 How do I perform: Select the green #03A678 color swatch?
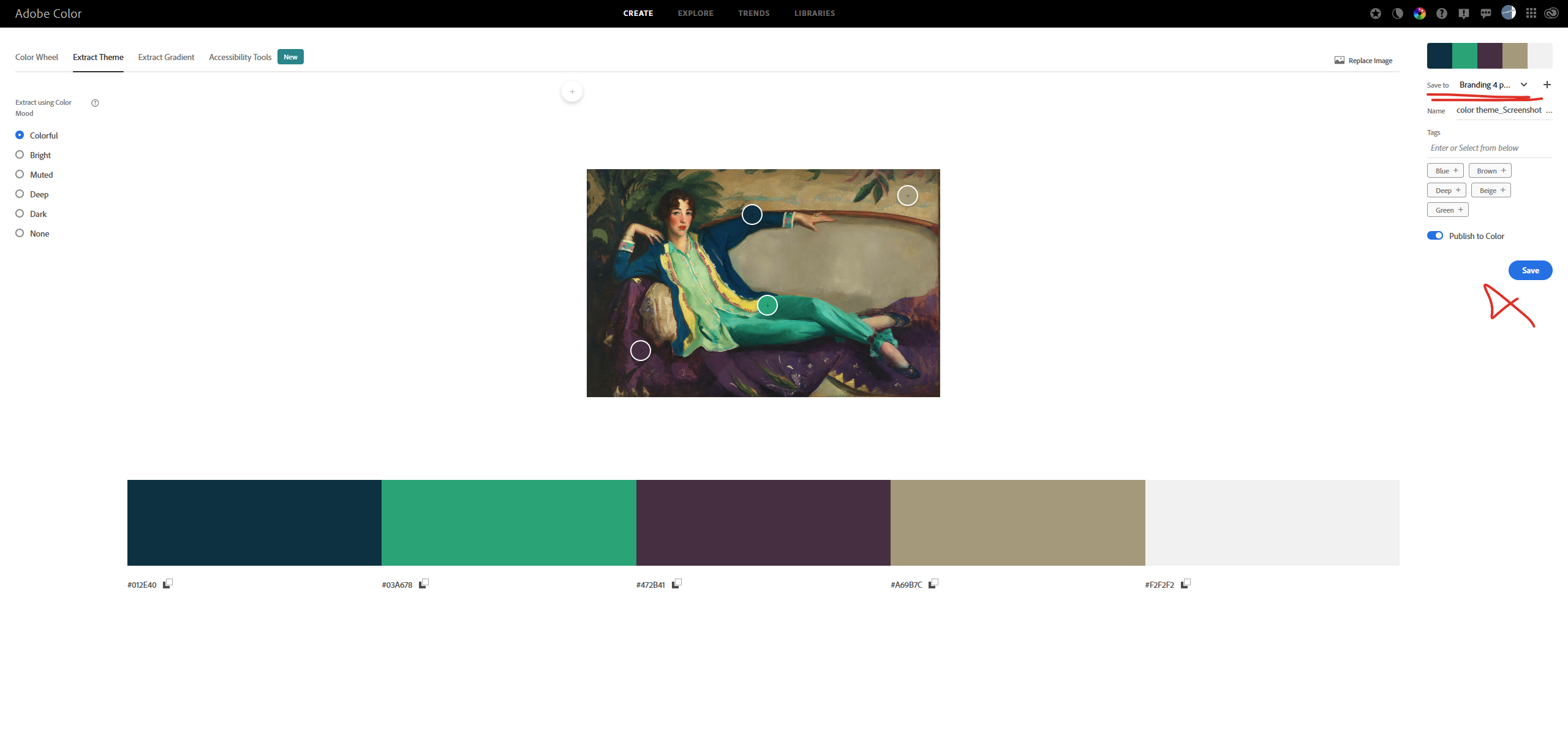tap(508, 522)
